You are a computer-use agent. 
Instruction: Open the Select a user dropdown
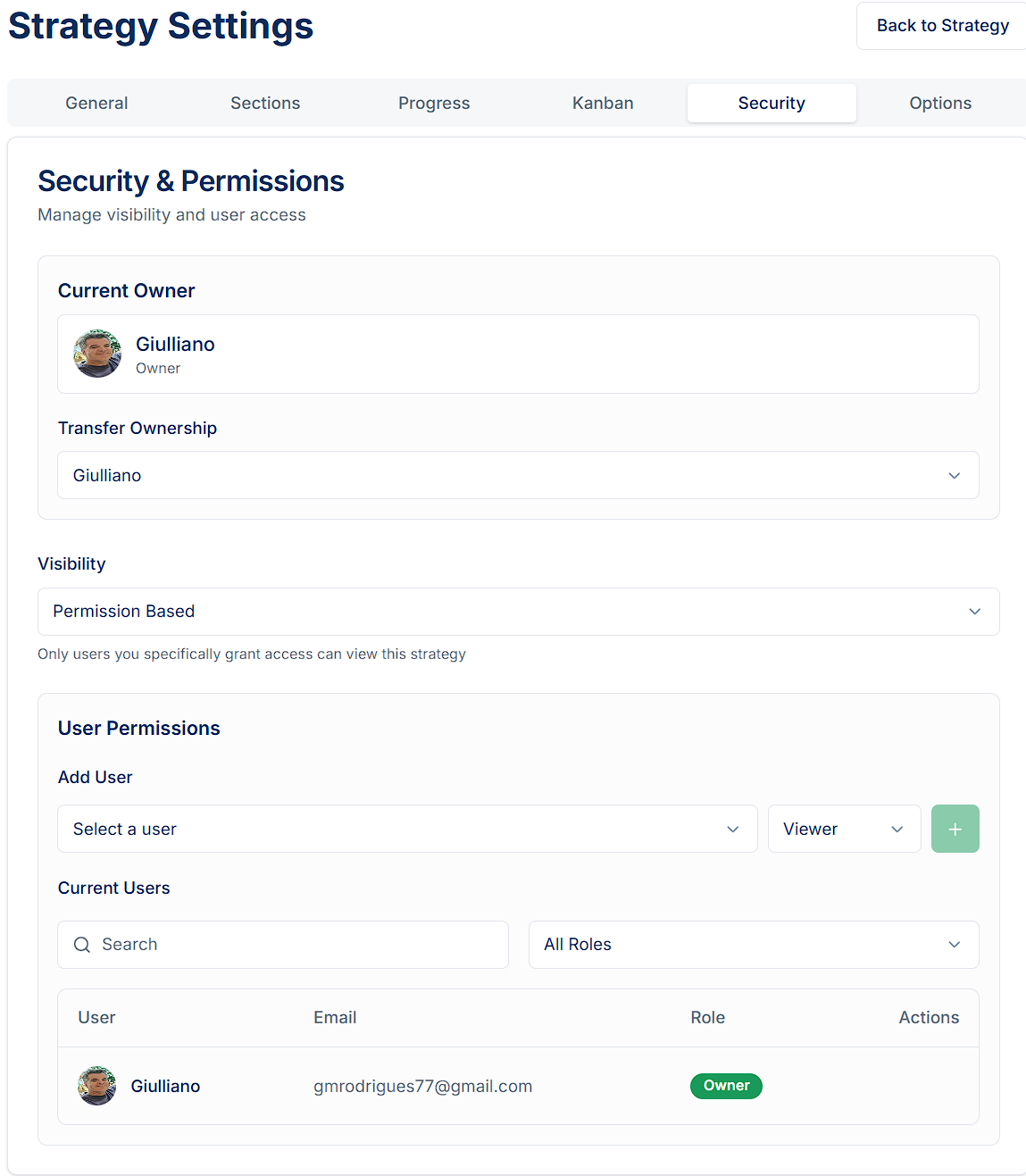point(407,829)
